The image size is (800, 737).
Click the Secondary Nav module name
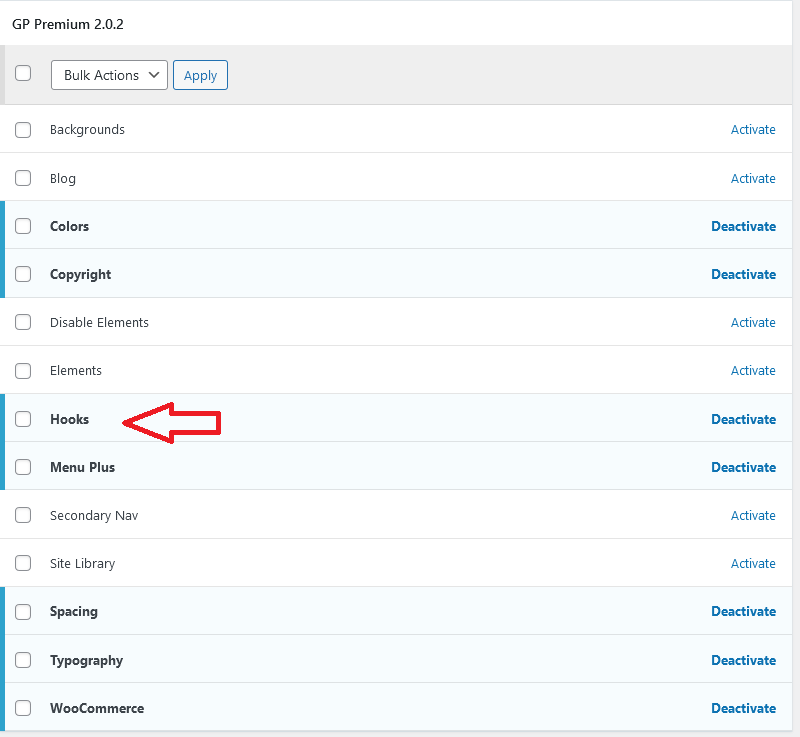(x=94, y=515)
